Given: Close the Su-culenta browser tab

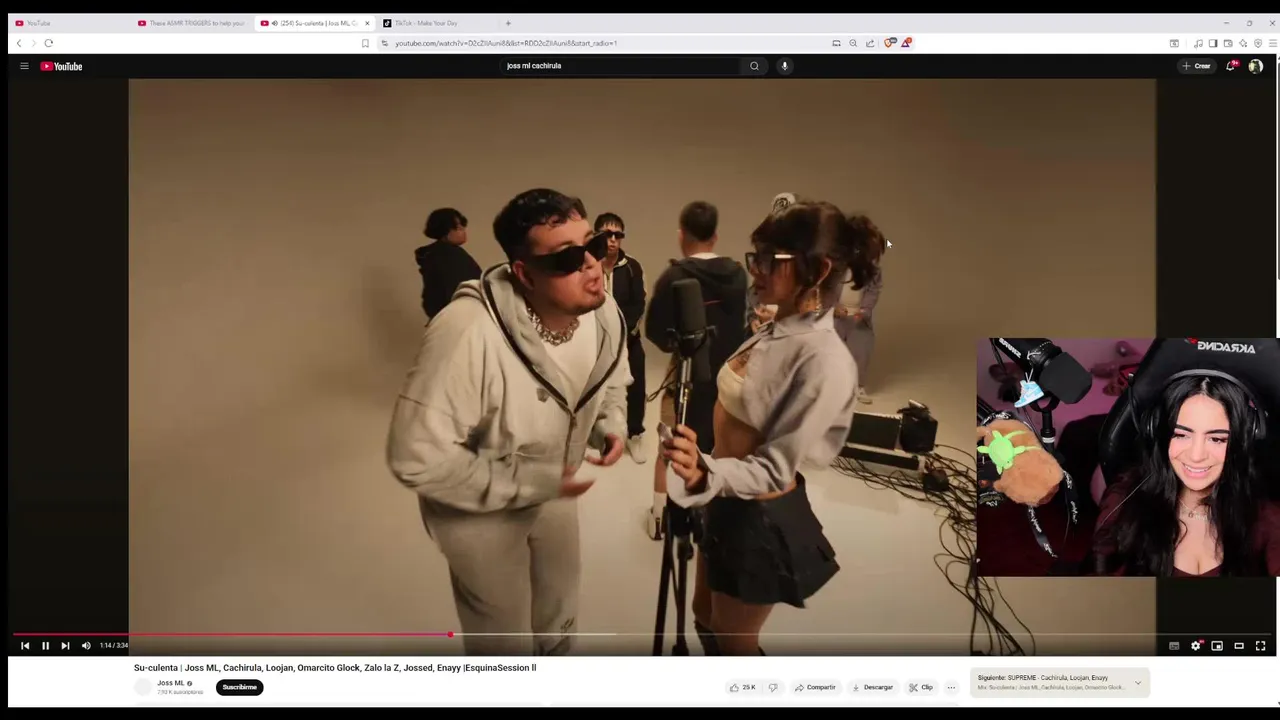Looking at the screenshot, I should [x=367, y=23].
